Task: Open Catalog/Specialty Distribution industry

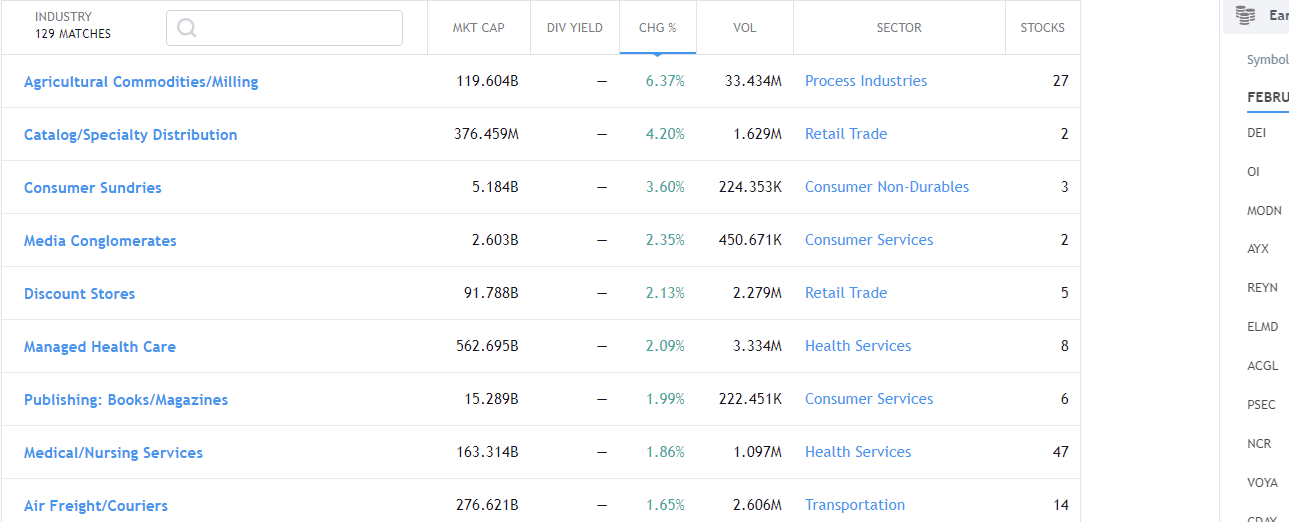Action: coord(131,135)
